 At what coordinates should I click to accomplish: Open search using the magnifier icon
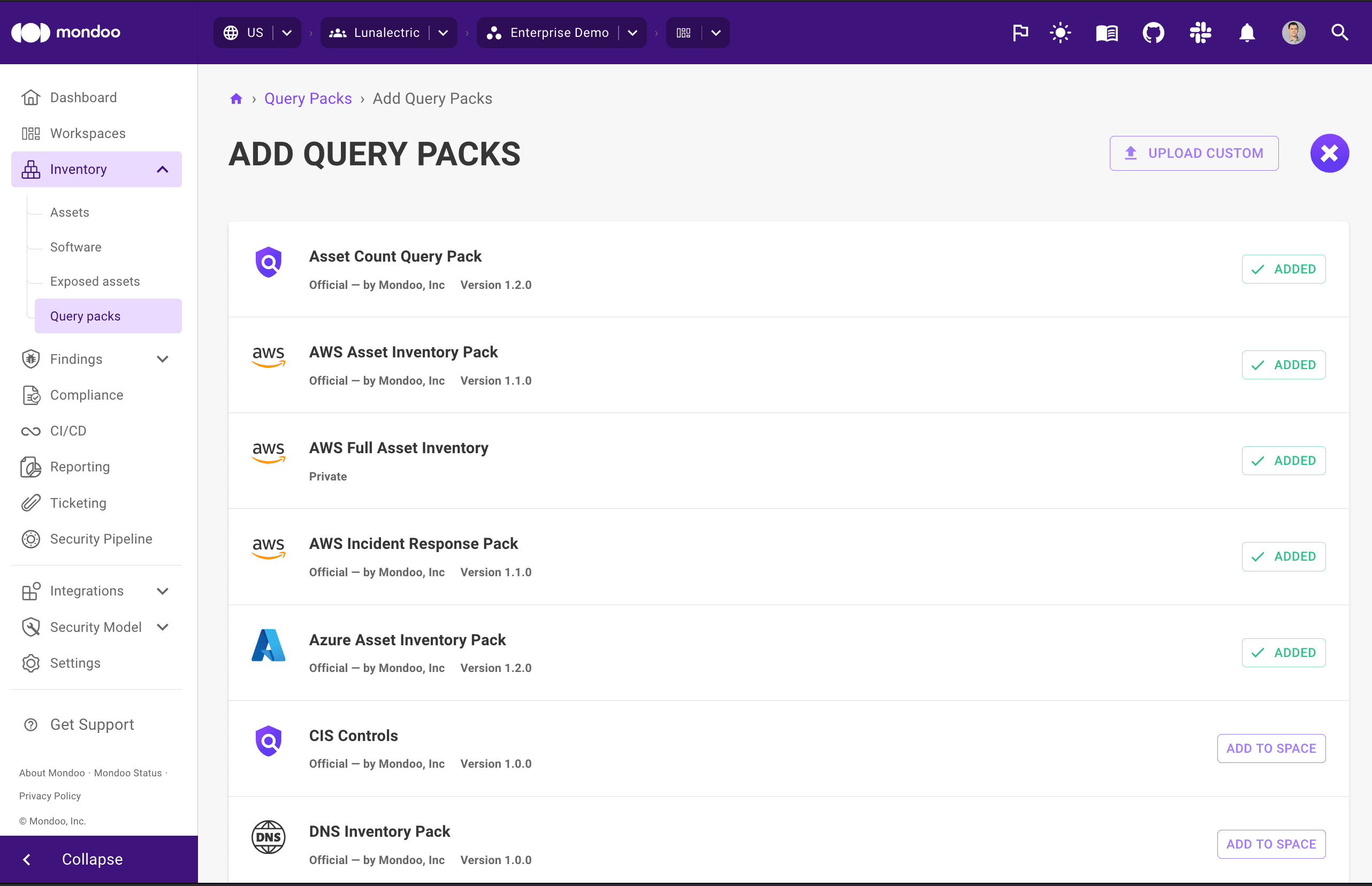(1340, 33)
